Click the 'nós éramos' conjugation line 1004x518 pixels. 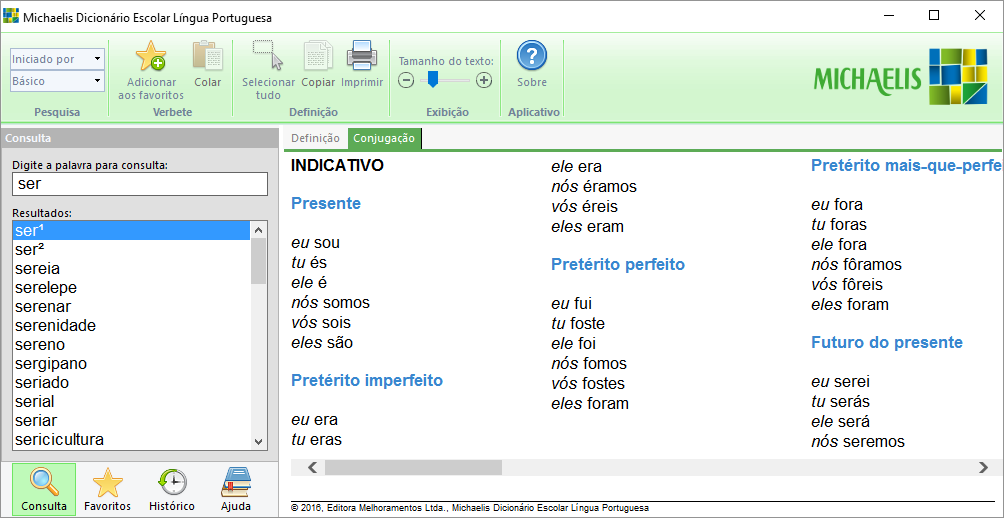(594, 186)
